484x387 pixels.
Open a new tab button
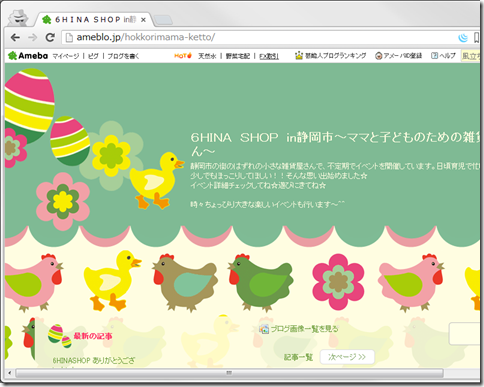(x=163, y=20)
